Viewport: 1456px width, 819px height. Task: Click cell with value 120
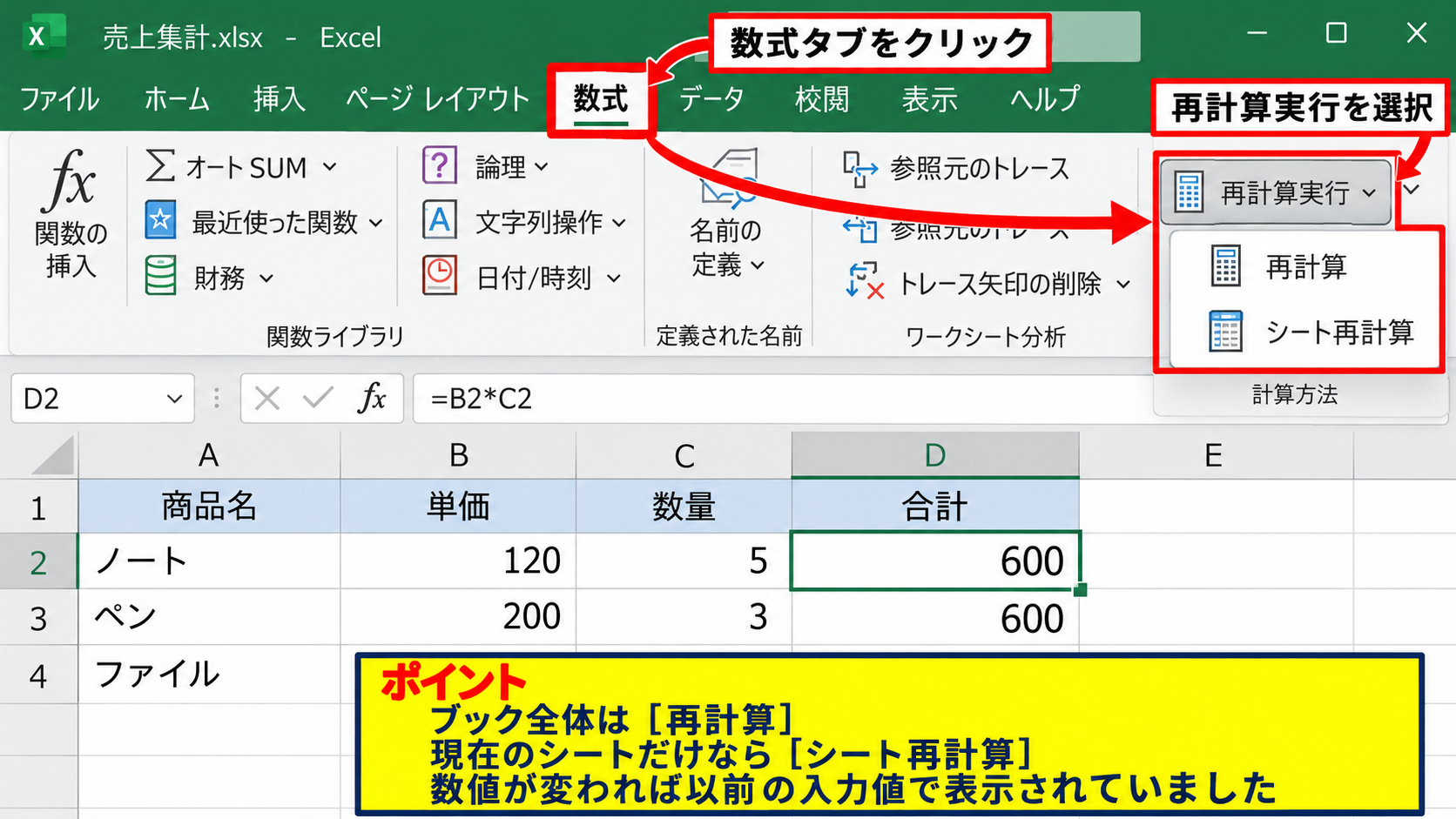[458, 561]
